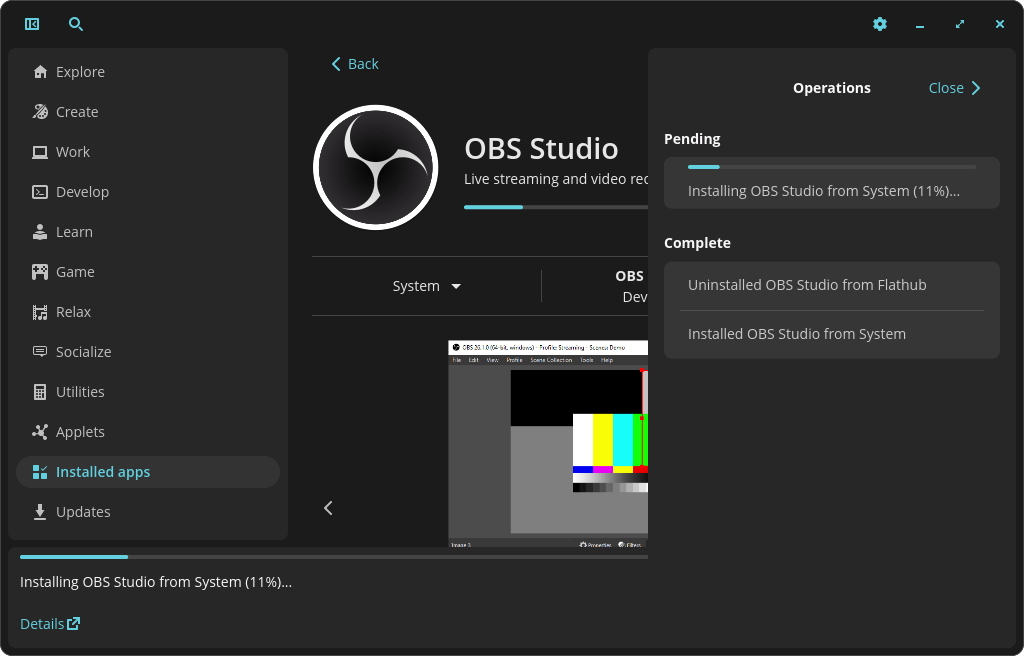This screenshot has width=1024, height=656.
Task: Open the search magnifier icon
Action: [x=76, y=24]
